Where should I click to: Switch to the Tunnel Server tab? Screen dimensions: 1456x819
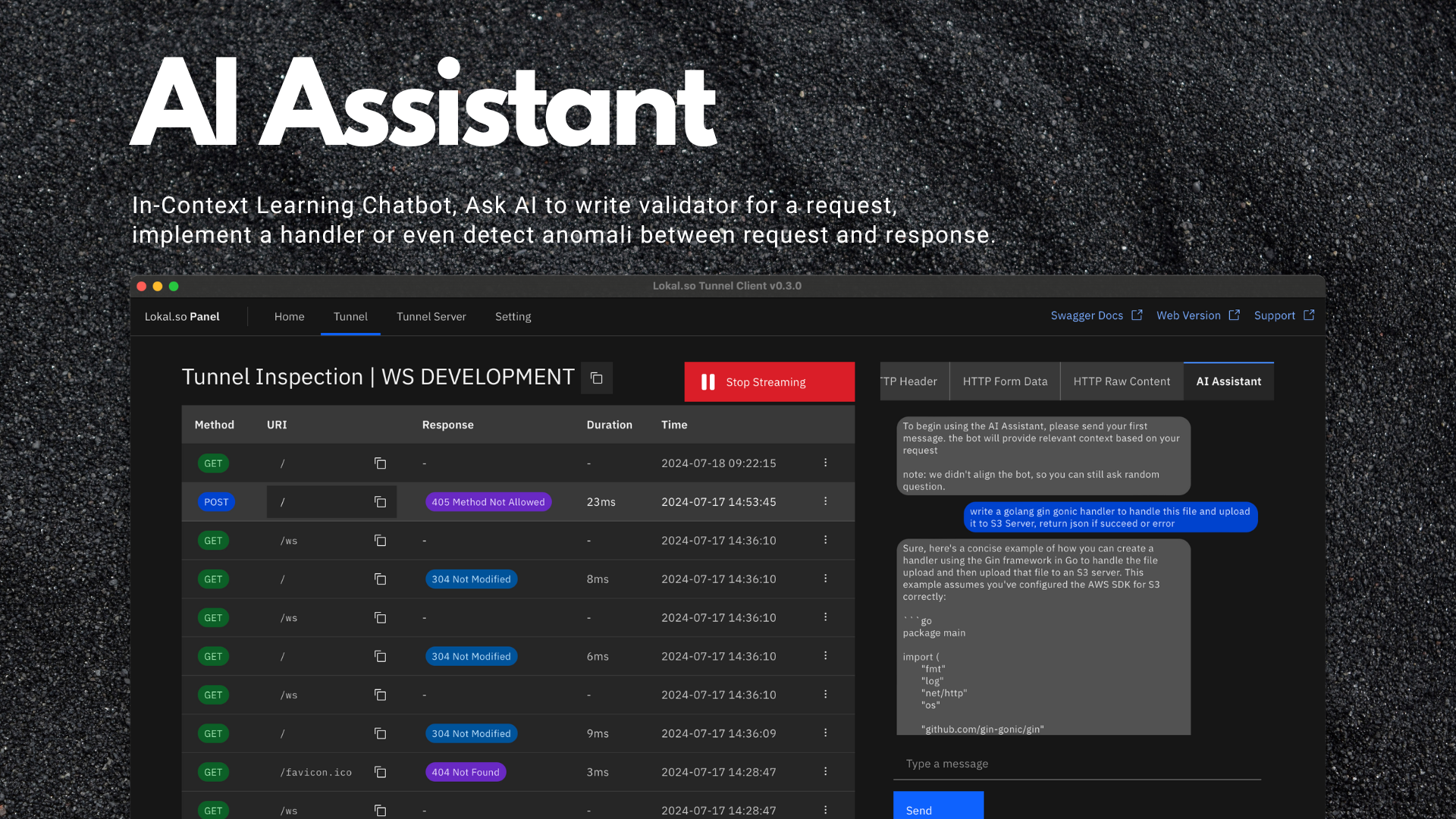pos(431,316)
